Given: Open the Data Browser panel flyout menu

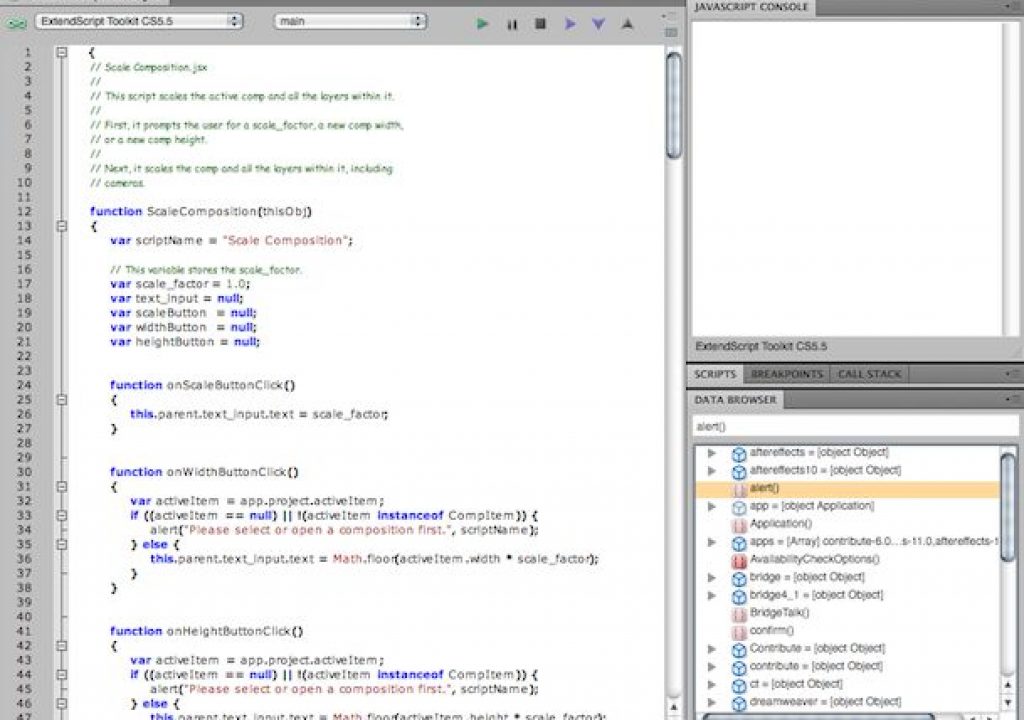Looking at the screenshot, I should pyautogui.click(x=1012, y=399).
